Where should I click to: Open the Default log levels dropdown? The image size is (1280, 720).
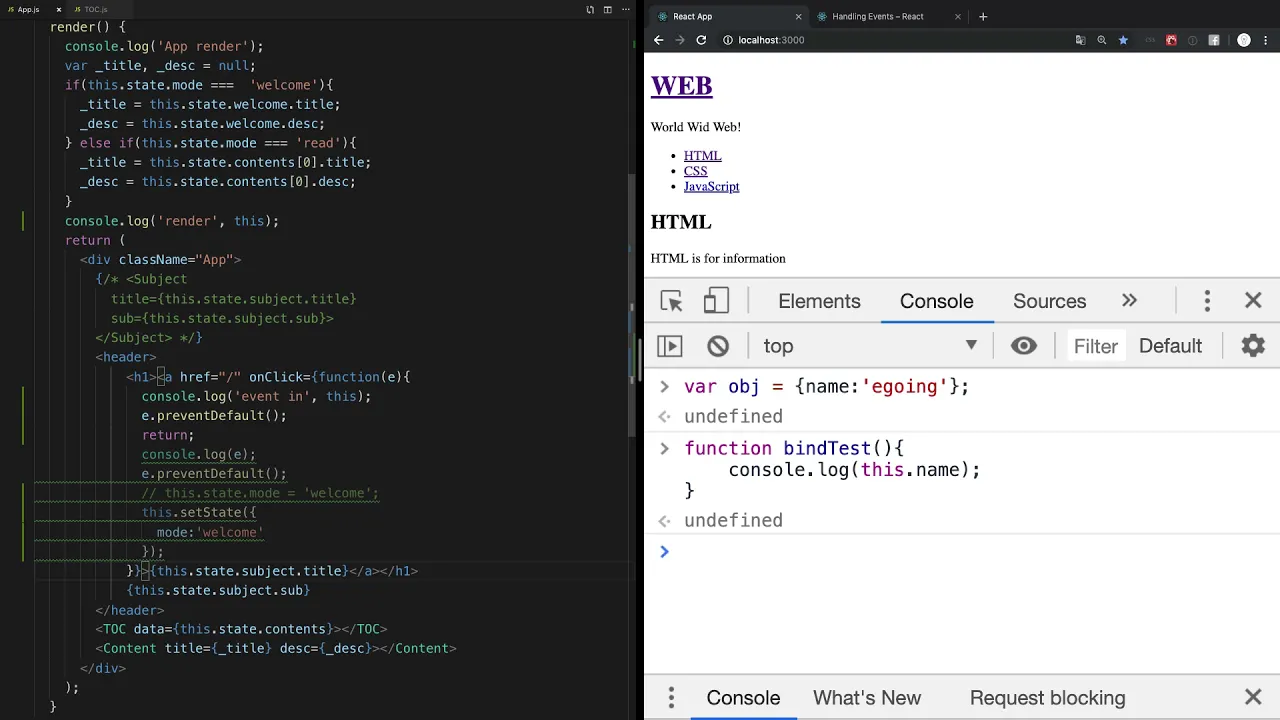[x=1170, y=346]
